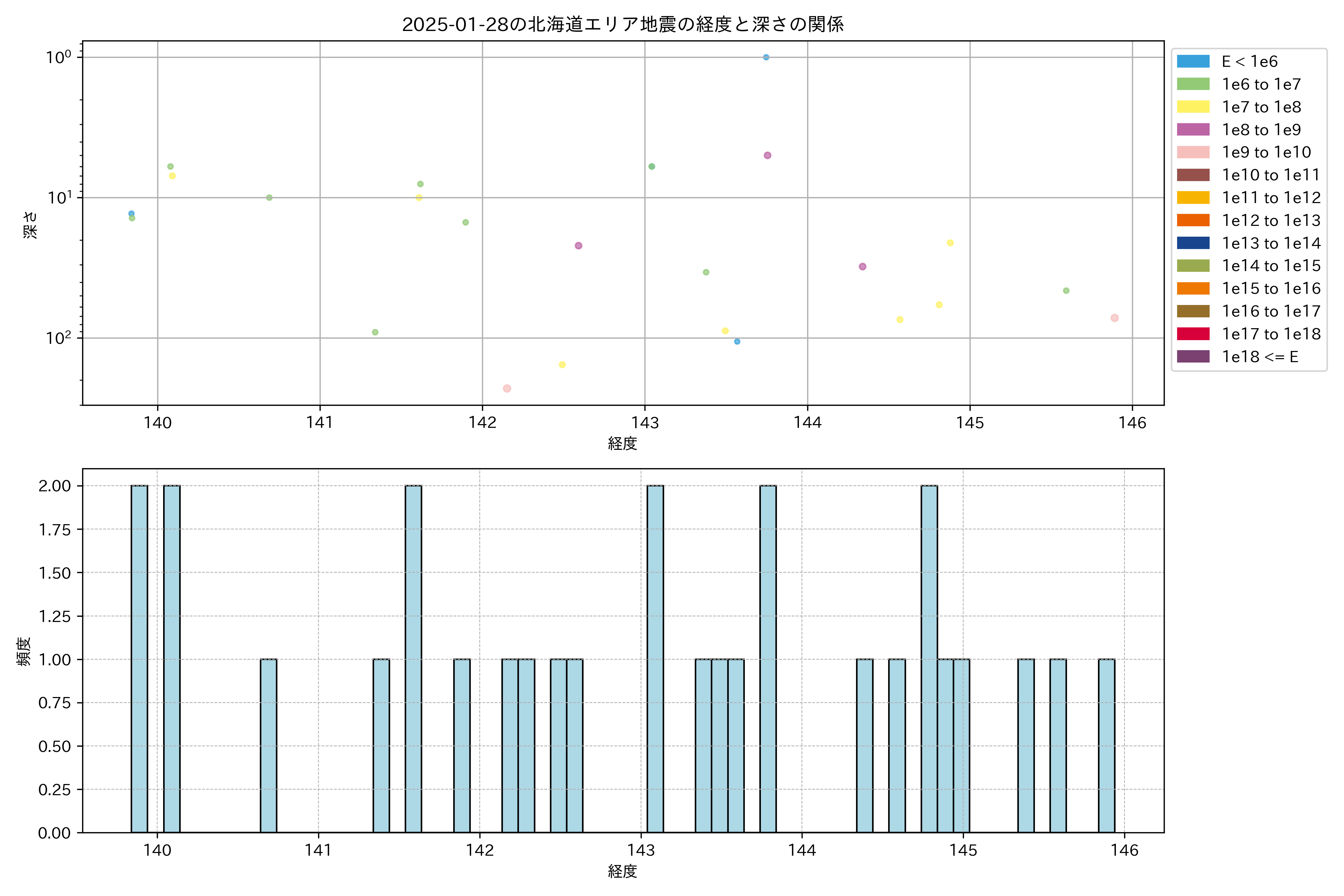
Task: Click the green '1e6 to 1e7' legend swatch
Action: point(1193,85)
